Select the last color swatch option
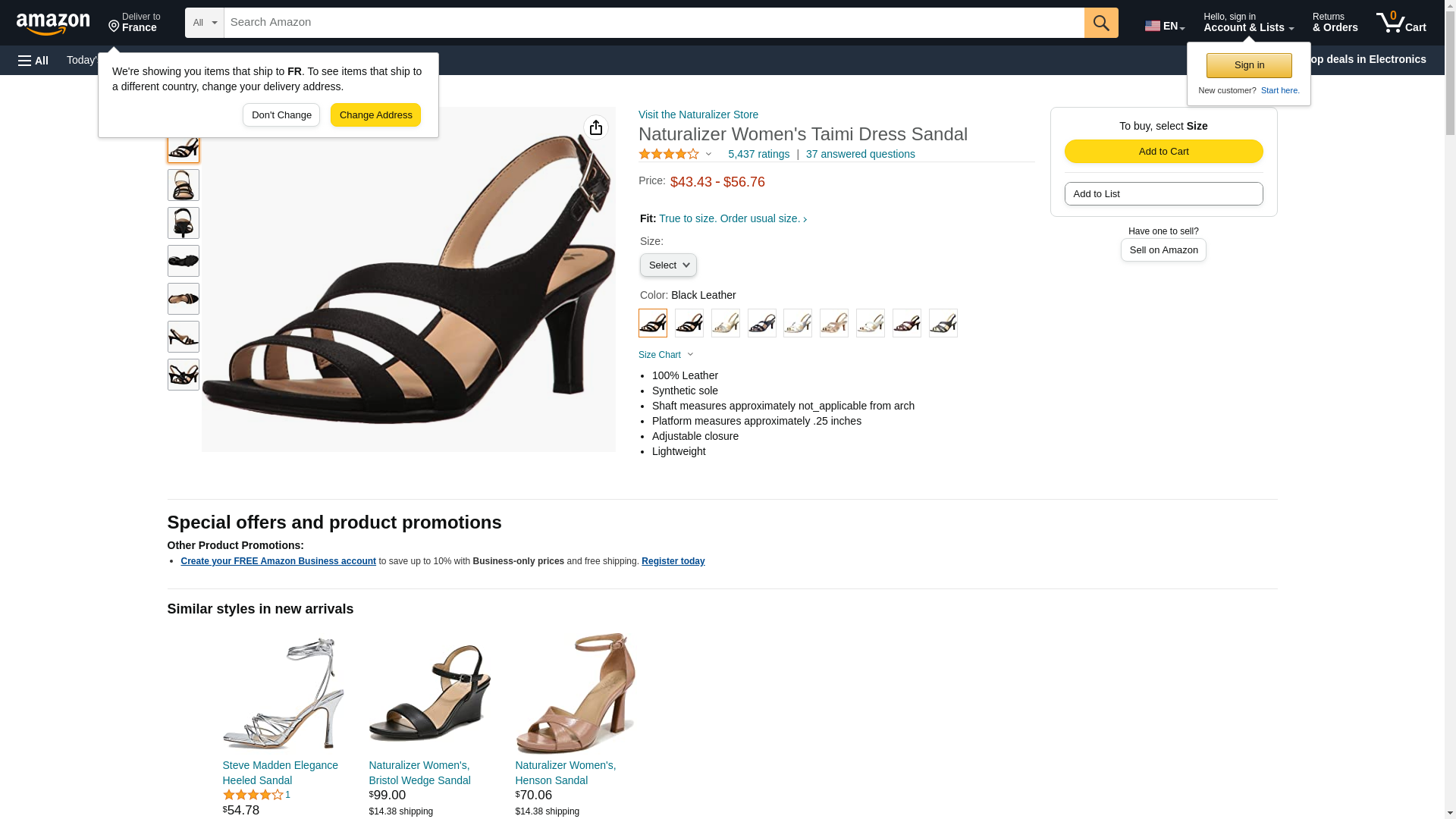The image size is (1456, 819). point(943,323)
